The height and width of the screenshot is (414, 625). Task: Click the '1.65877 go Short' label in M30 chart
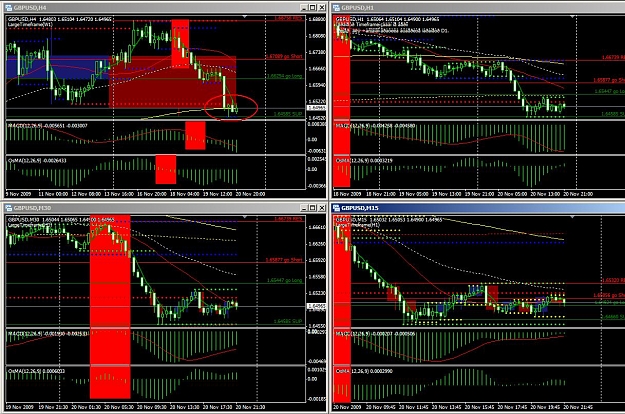click(284, 260)
